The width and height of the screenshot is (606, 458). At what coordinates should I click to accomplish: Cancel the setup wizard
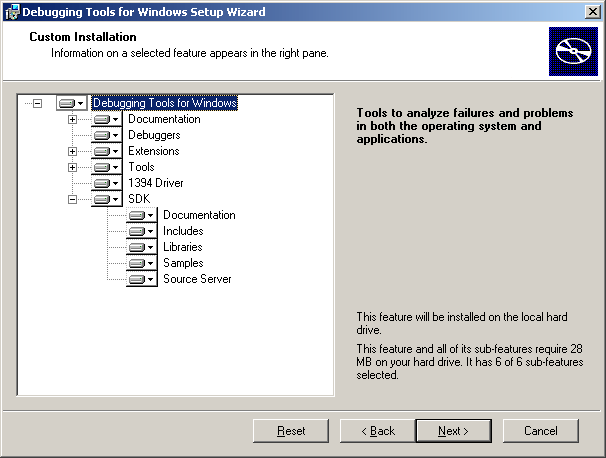tap(541, 431)
